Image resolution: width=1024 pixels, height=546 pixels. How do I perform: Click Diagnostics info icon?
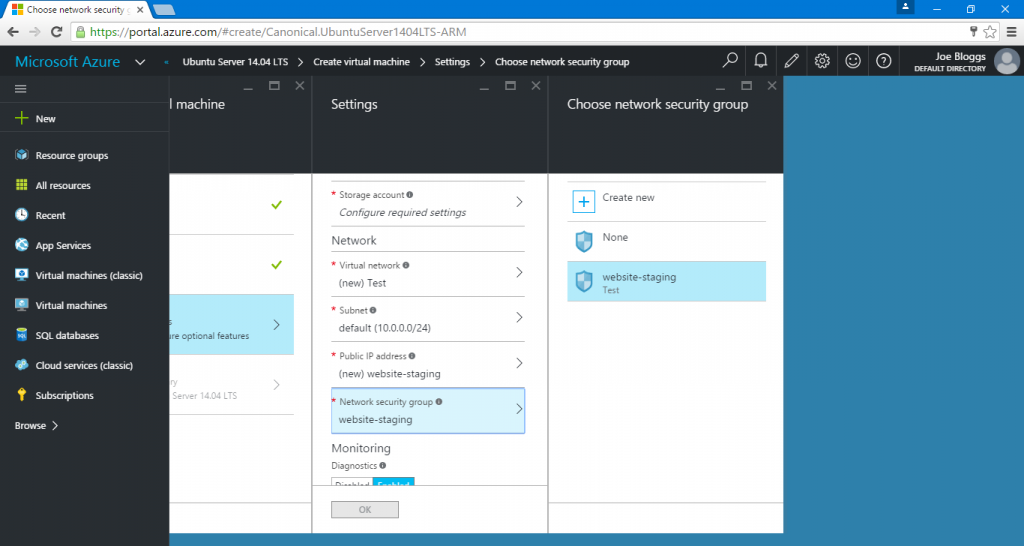pyautogui.click(x=383, y=466)
